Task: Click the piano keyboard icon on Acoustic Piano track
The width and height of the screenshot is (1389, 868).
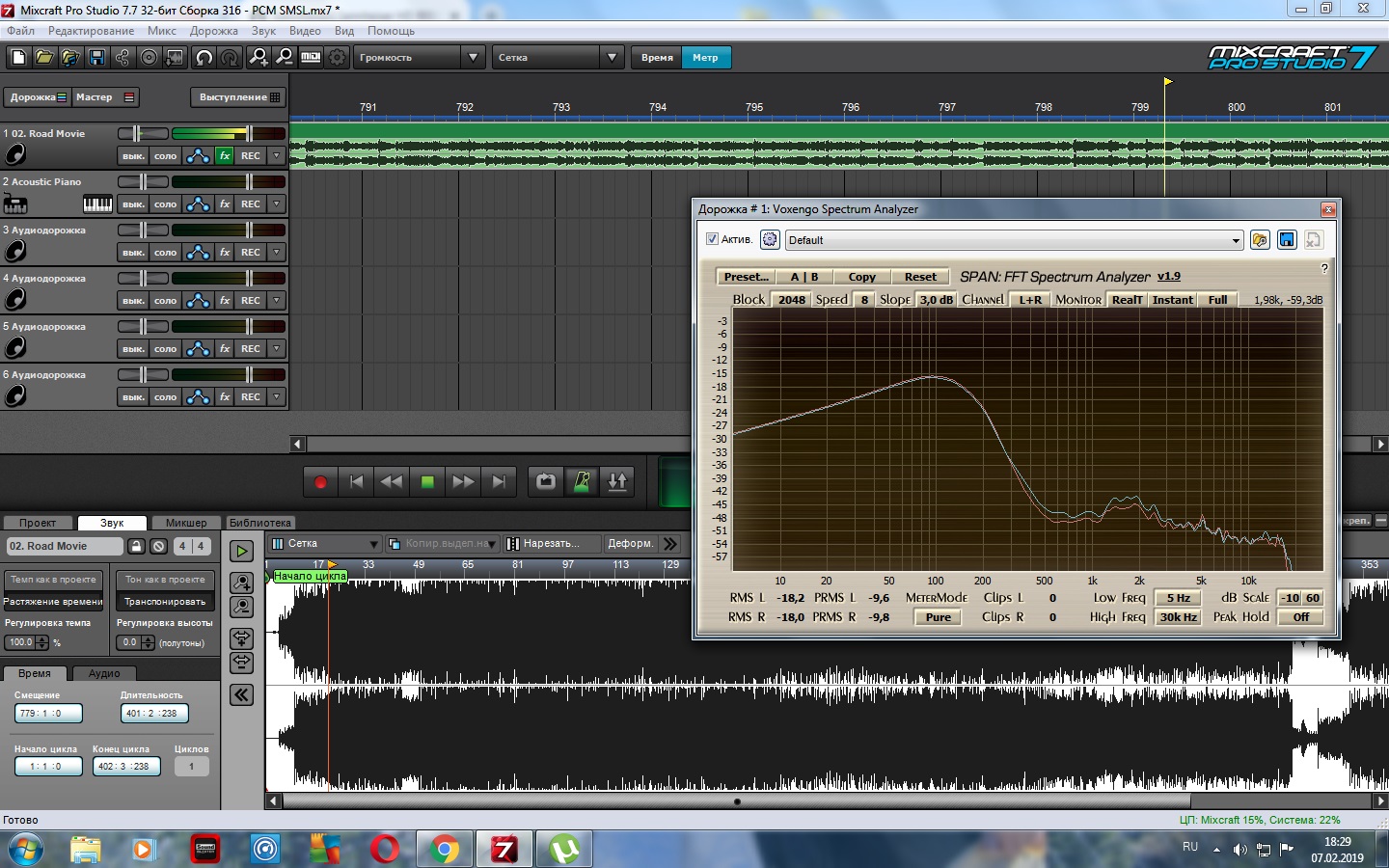Action: pyautogui.click(x=97, y=203)
